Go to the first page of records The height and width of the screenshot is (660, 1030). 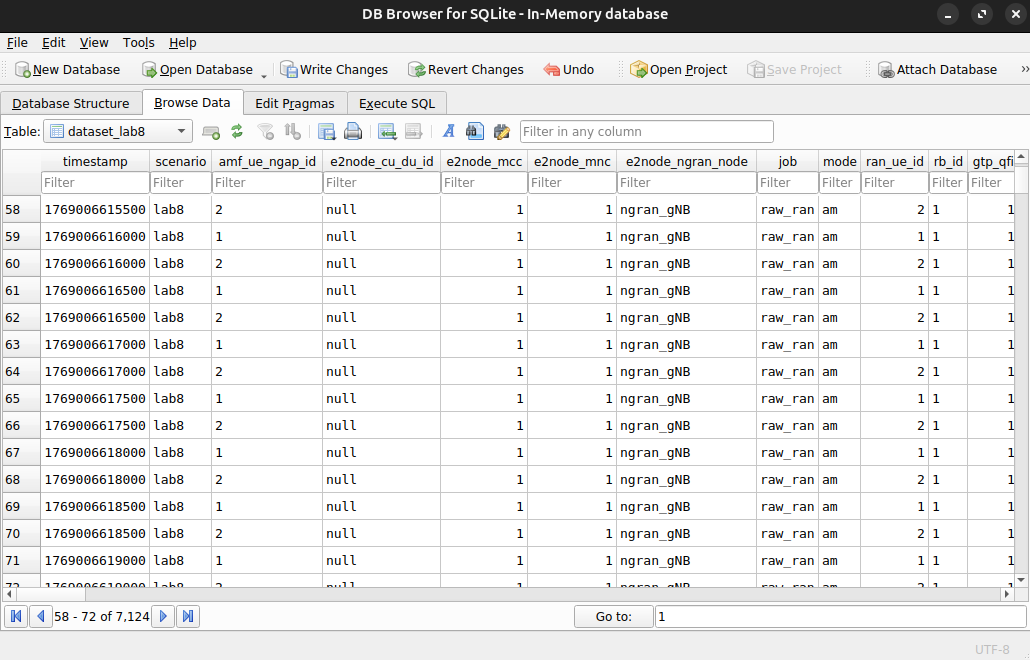click(x=16, y=616)
